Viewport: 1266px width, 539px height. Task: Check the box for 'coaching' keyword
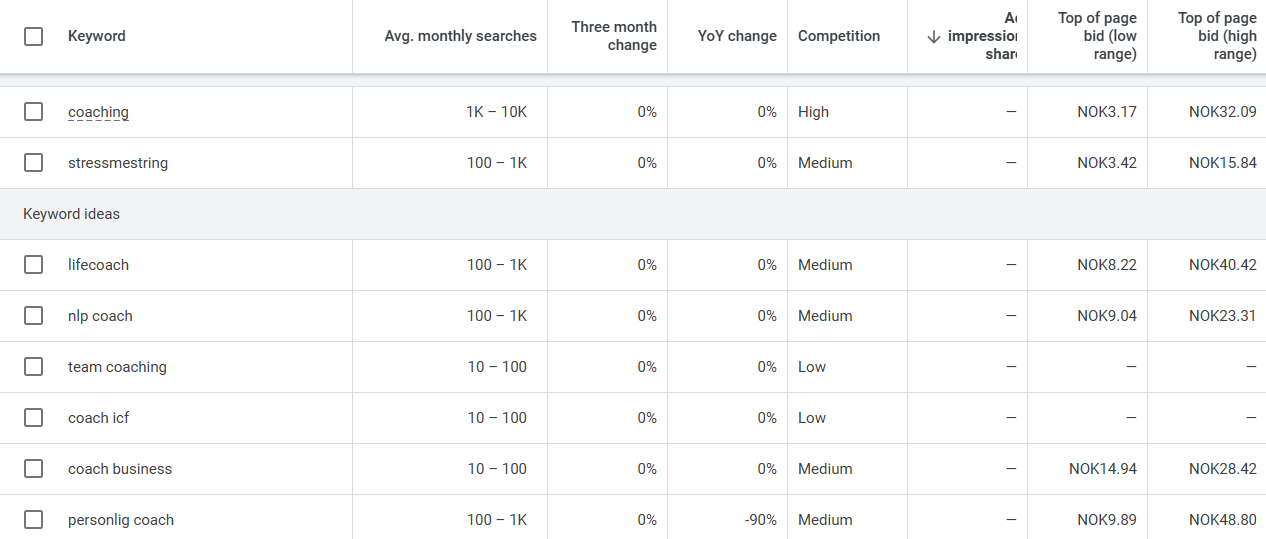[34, 112]
